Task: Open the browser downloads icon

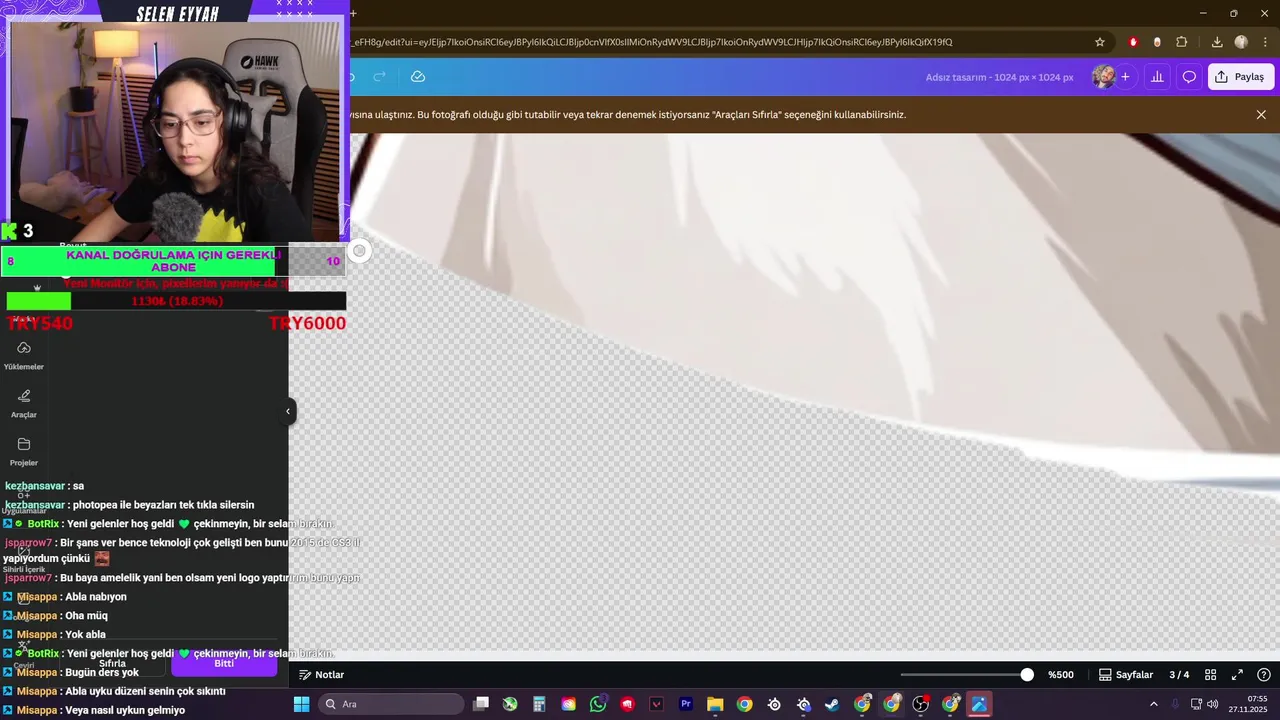Action: tap(1217, 42)
